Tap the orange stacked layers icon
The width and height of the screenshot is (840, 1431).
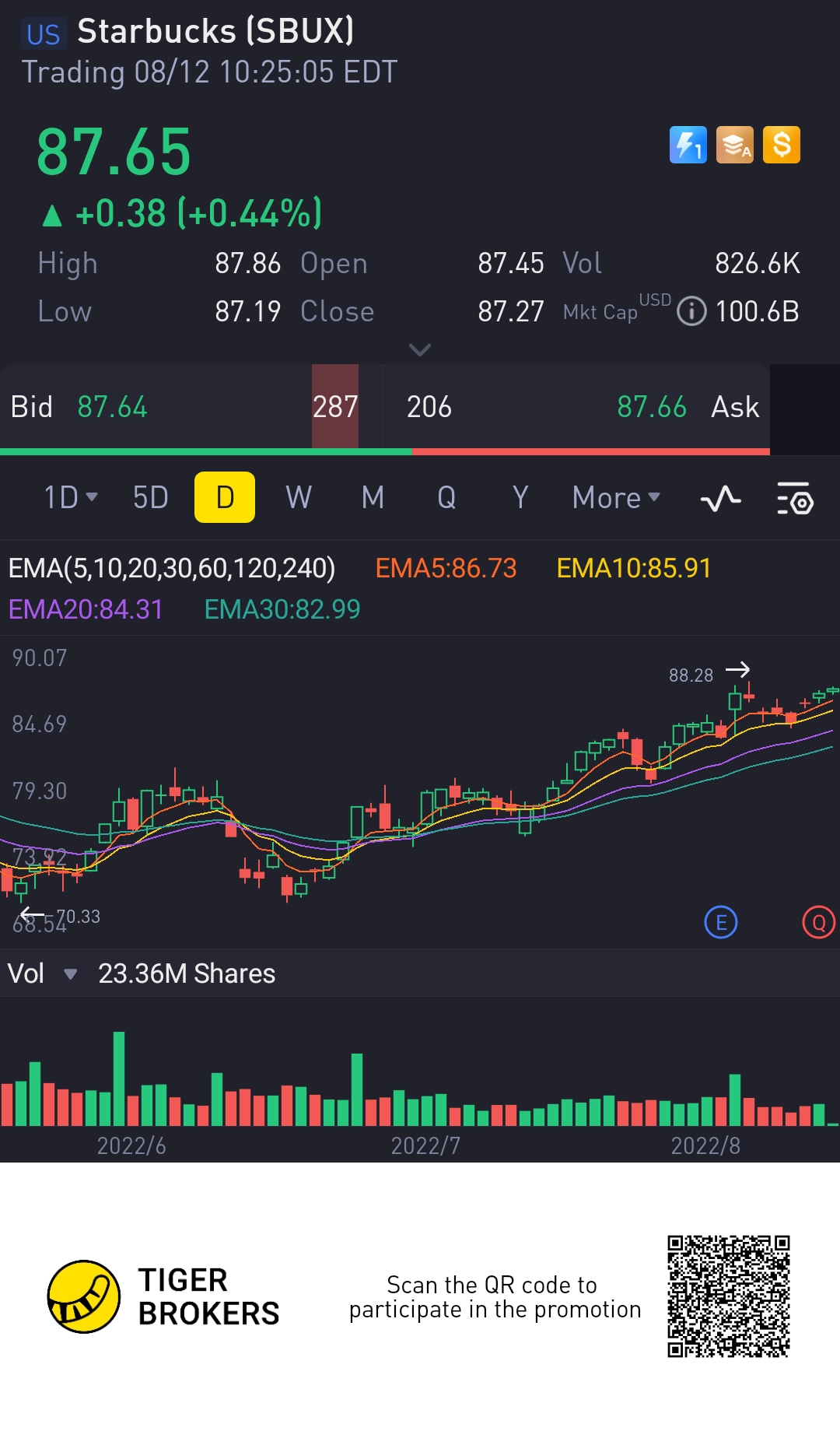(x=735, y=145)
